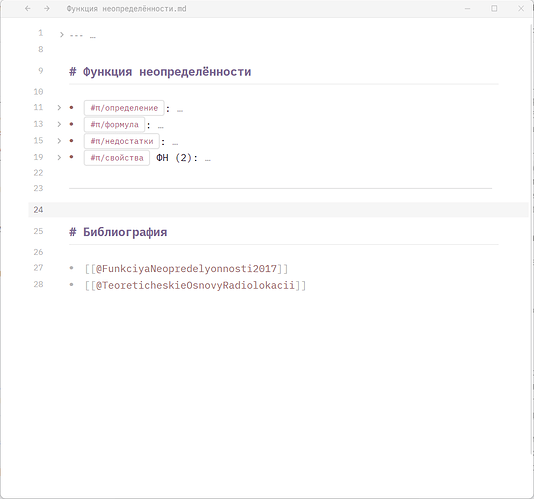Expand the folded frontmatter on line 1
Image resolution: width=534 pixels, height=499 pixels.
click(62, 34)
